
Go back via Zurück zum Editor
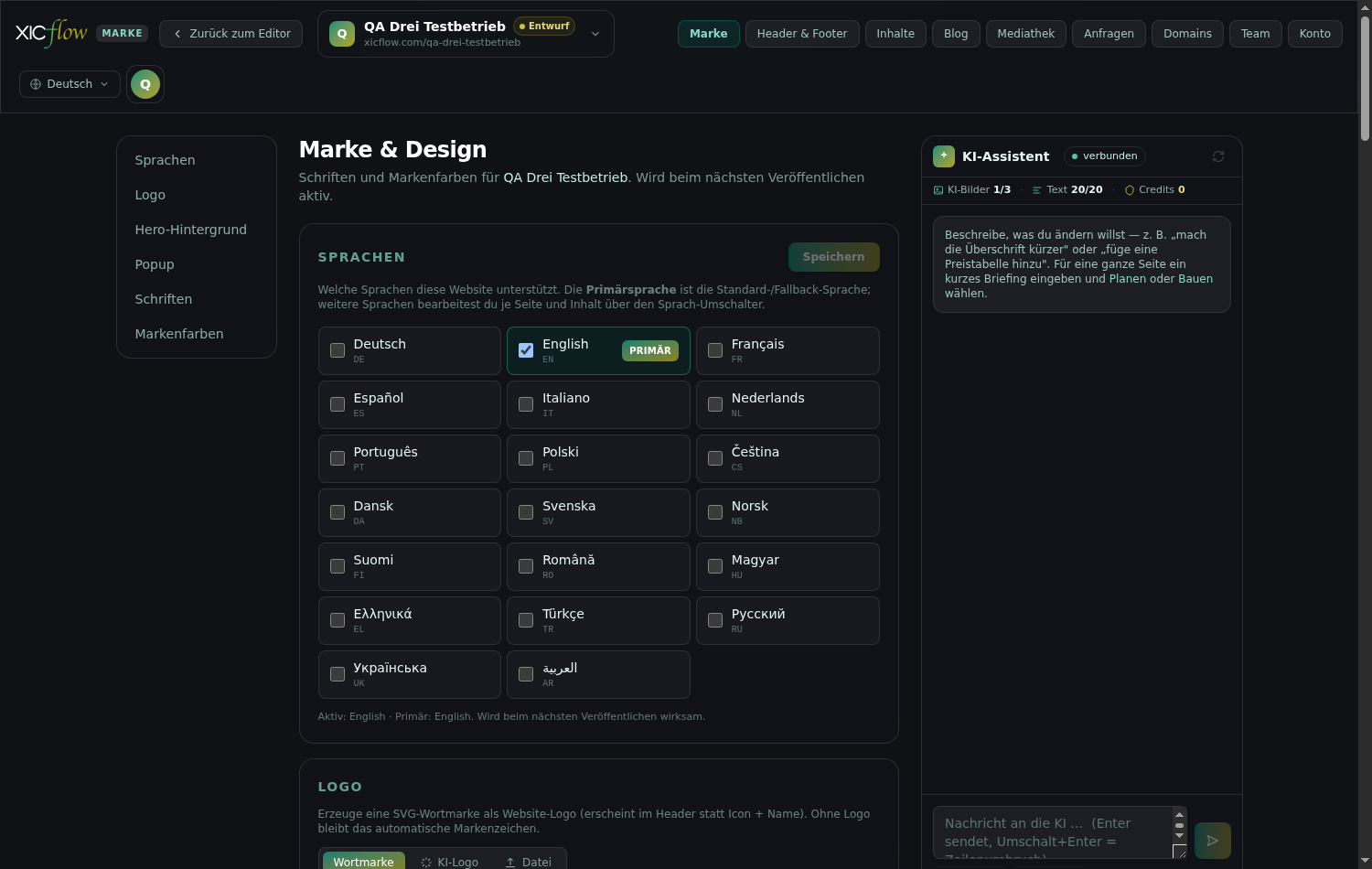(x=230, y=34)
